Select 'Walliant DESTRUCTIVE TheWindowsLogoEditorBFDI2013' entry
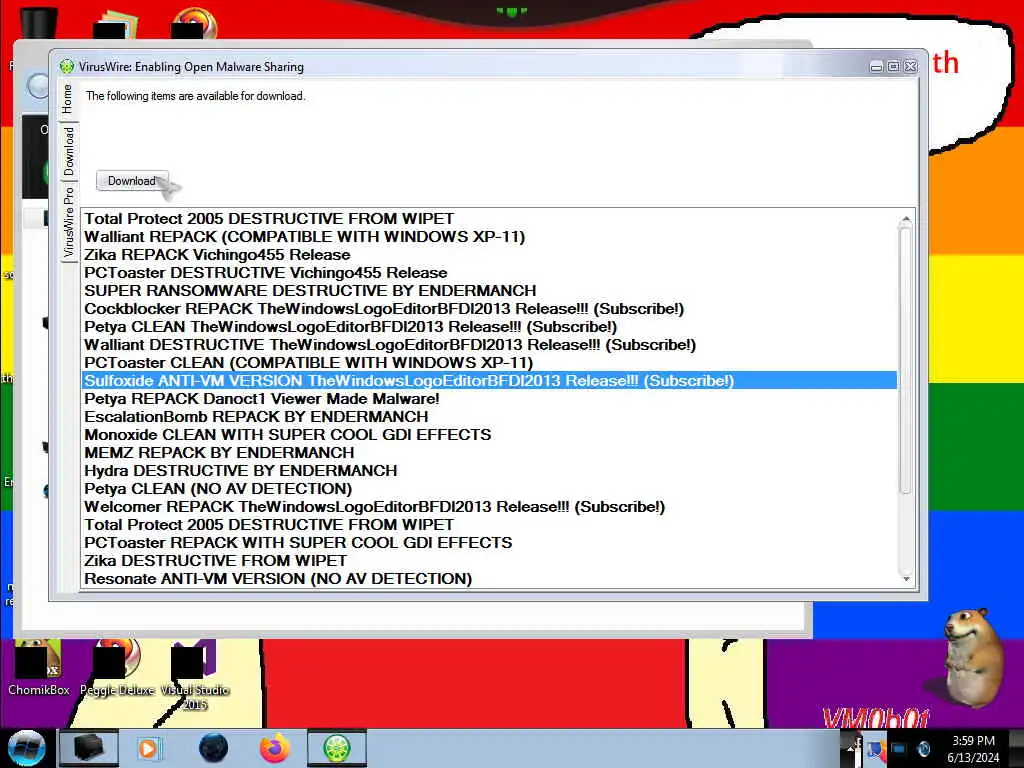The image size is (1024, 768). (489, 345)
